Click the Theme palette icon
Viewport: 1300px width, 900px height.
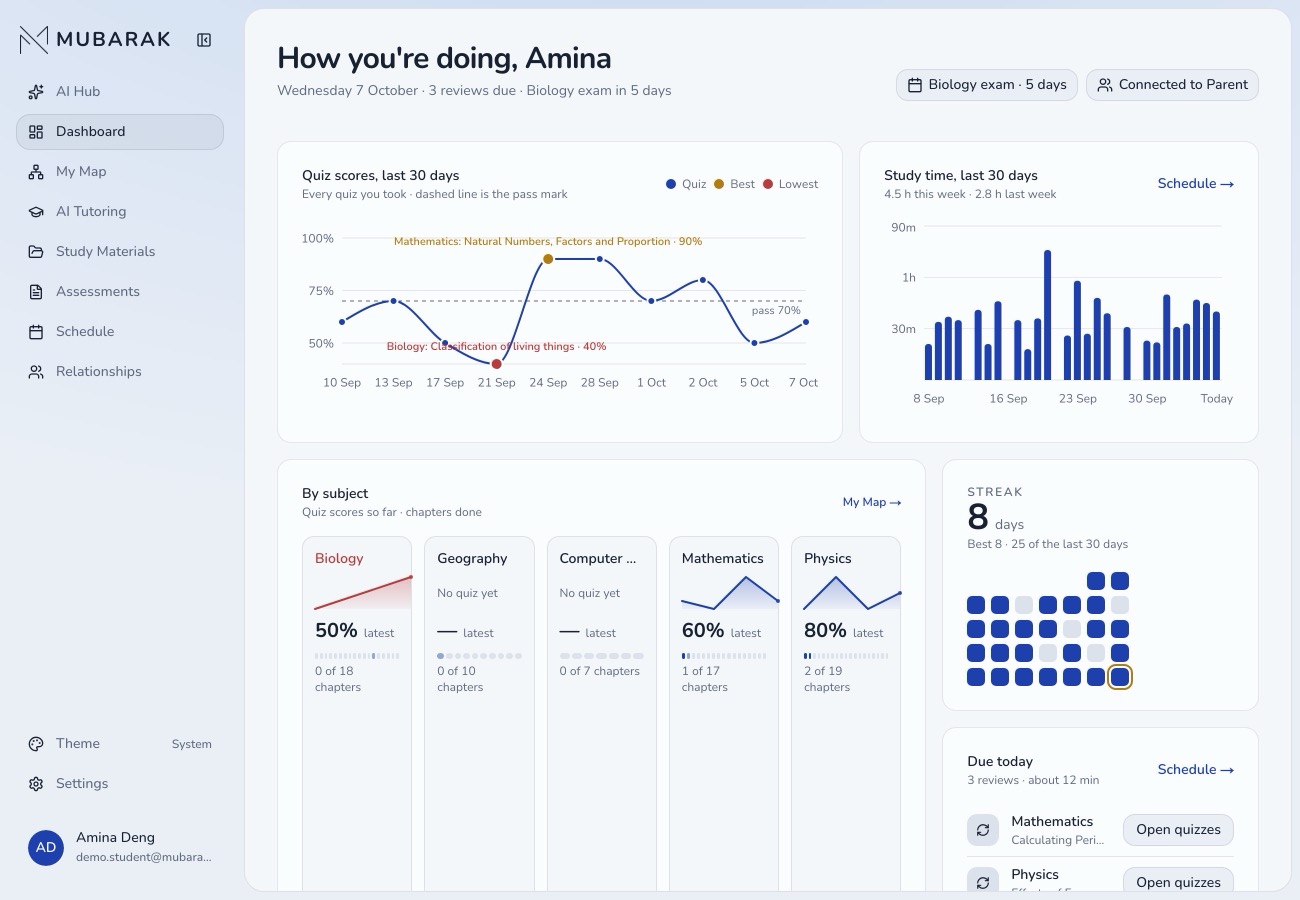[36, 743]
